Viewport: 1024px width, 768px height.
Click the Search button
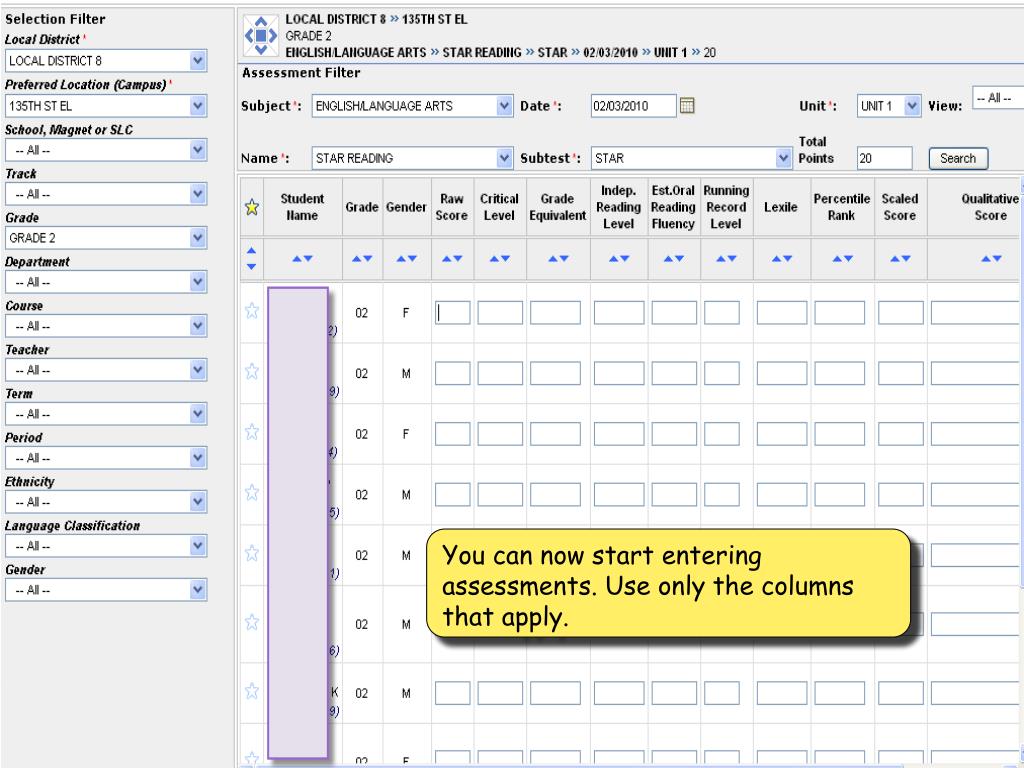coord(958,158)
